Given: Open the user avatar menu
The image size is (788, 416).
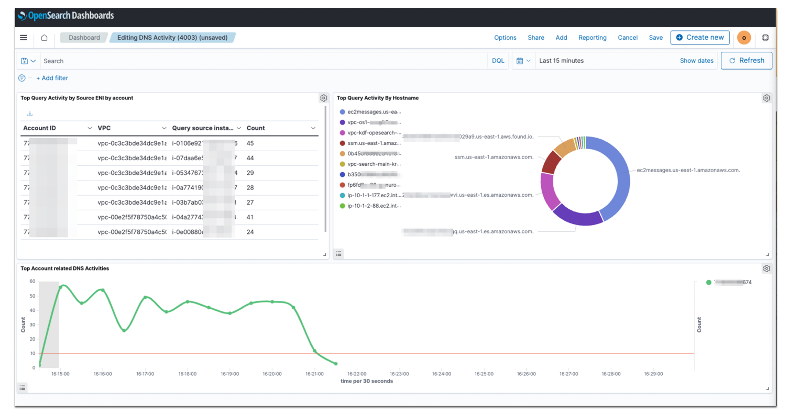Looking at the screenshot, I should pyautogui.click(x=744, y=38).
